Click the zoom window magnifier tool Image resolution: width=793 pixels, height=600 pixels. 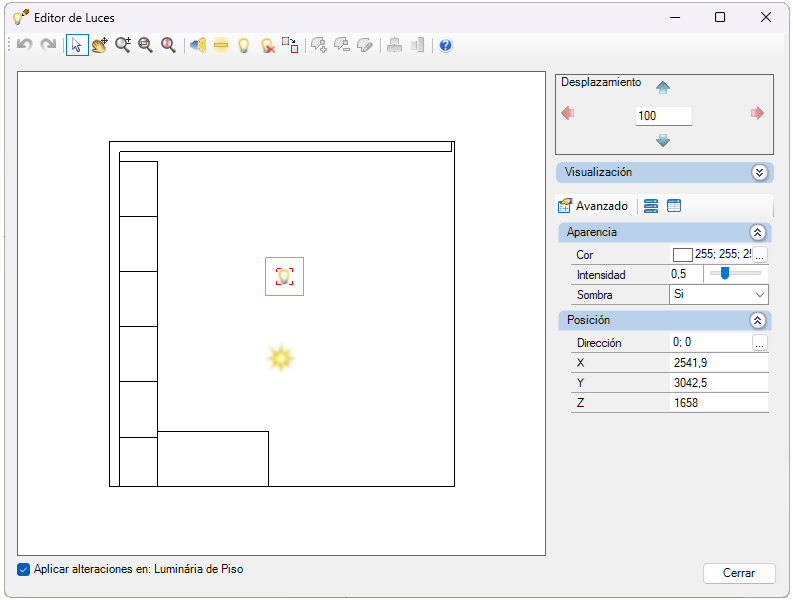[146, 45]
